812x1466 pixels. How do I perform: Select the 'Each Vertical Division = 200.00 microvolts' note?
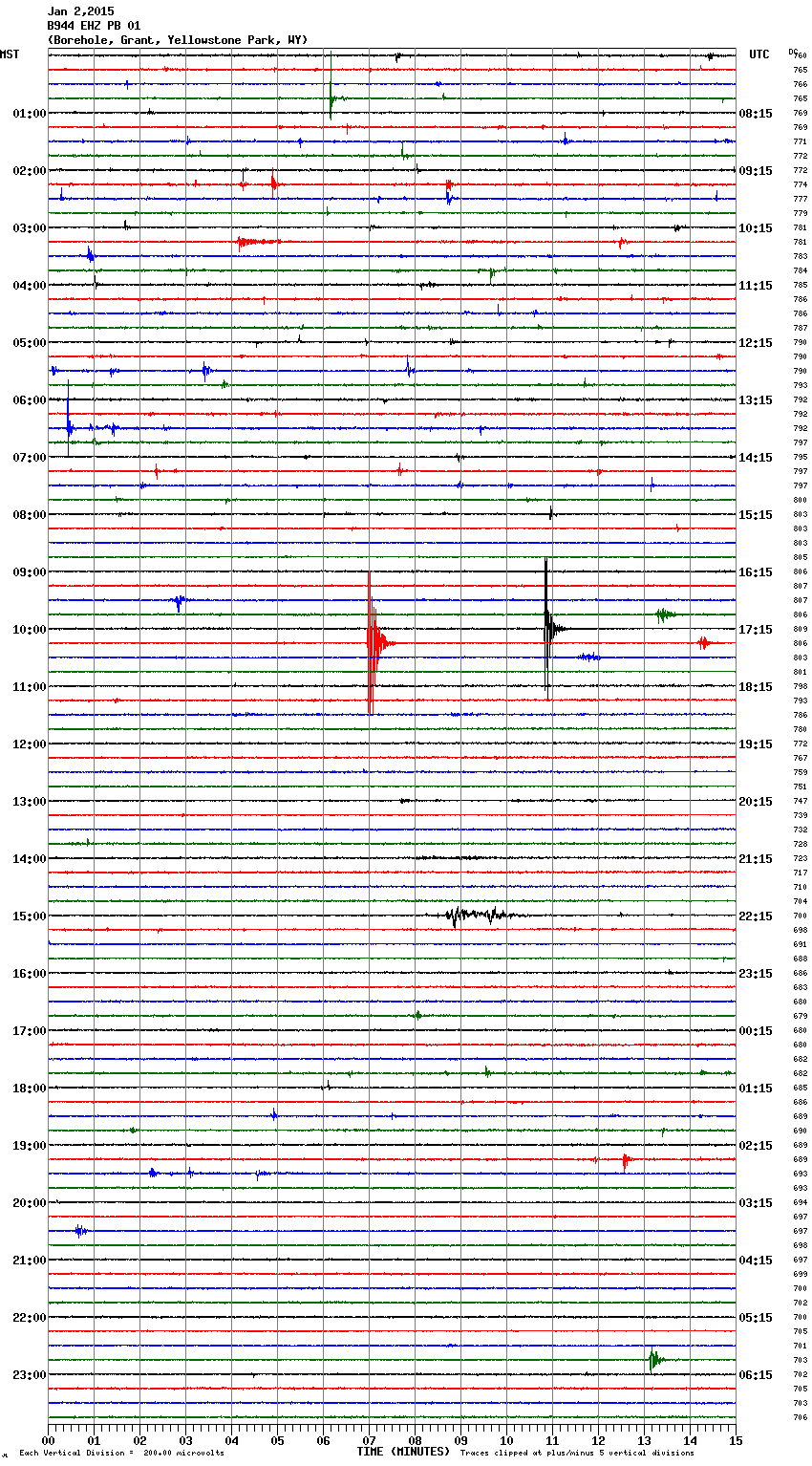pyautogui.click(x=121, y=1453)
